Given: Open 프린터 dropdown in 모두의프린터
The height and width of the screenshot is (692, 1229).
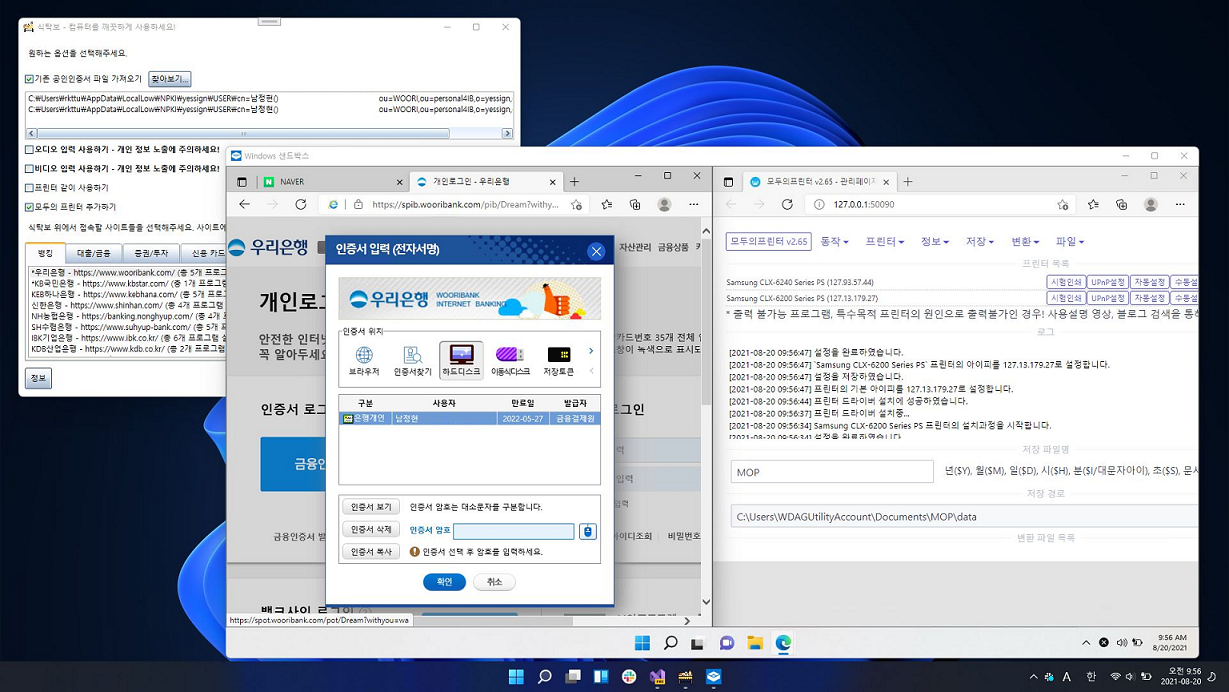Looking at the screenshot, I should (x=884, y=241).
